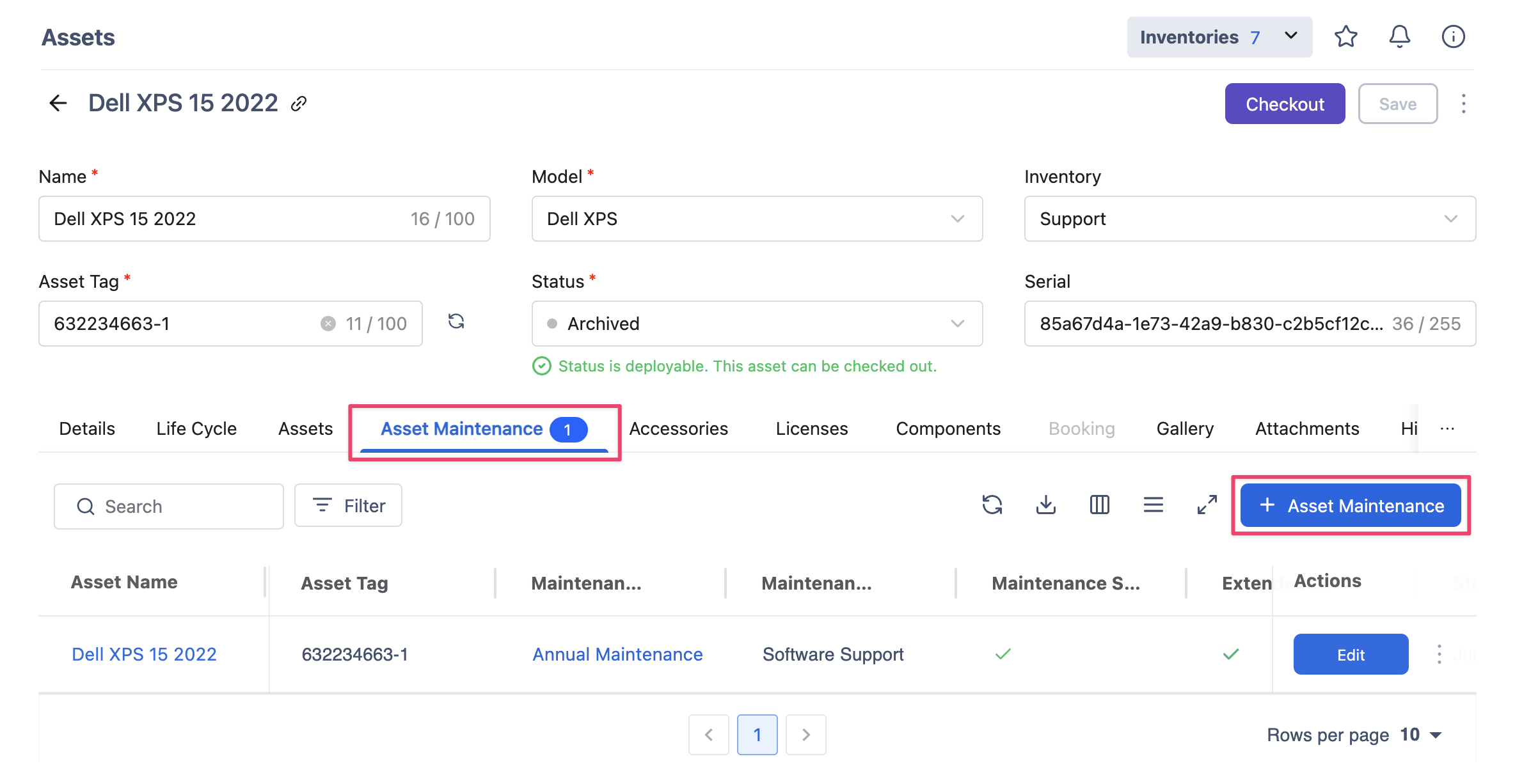The image size is (1515, 784).
Task: Open the Filter panel
Action: pyautogui.click(x=348, y=506)
